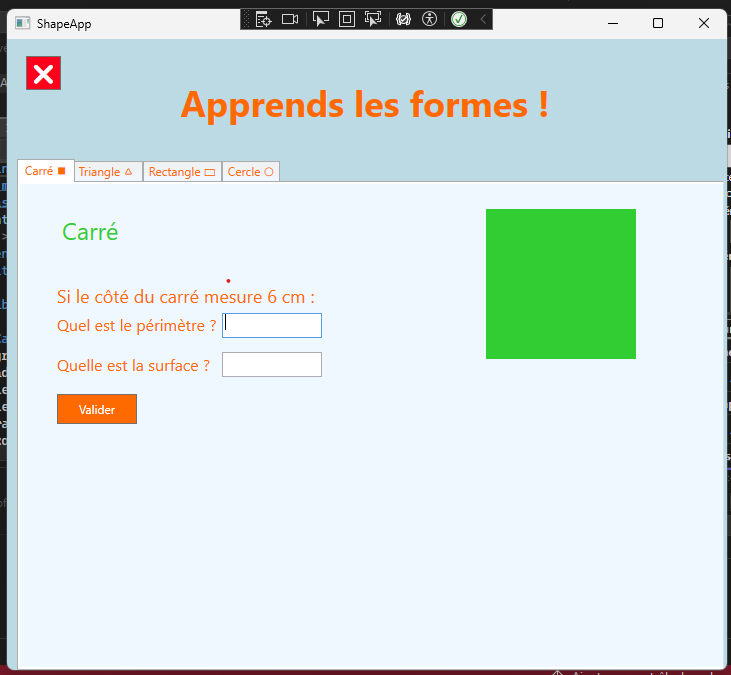Switch to the Triangle tab
The height and width of the screenshot is (675, 731).
(108, 172)
